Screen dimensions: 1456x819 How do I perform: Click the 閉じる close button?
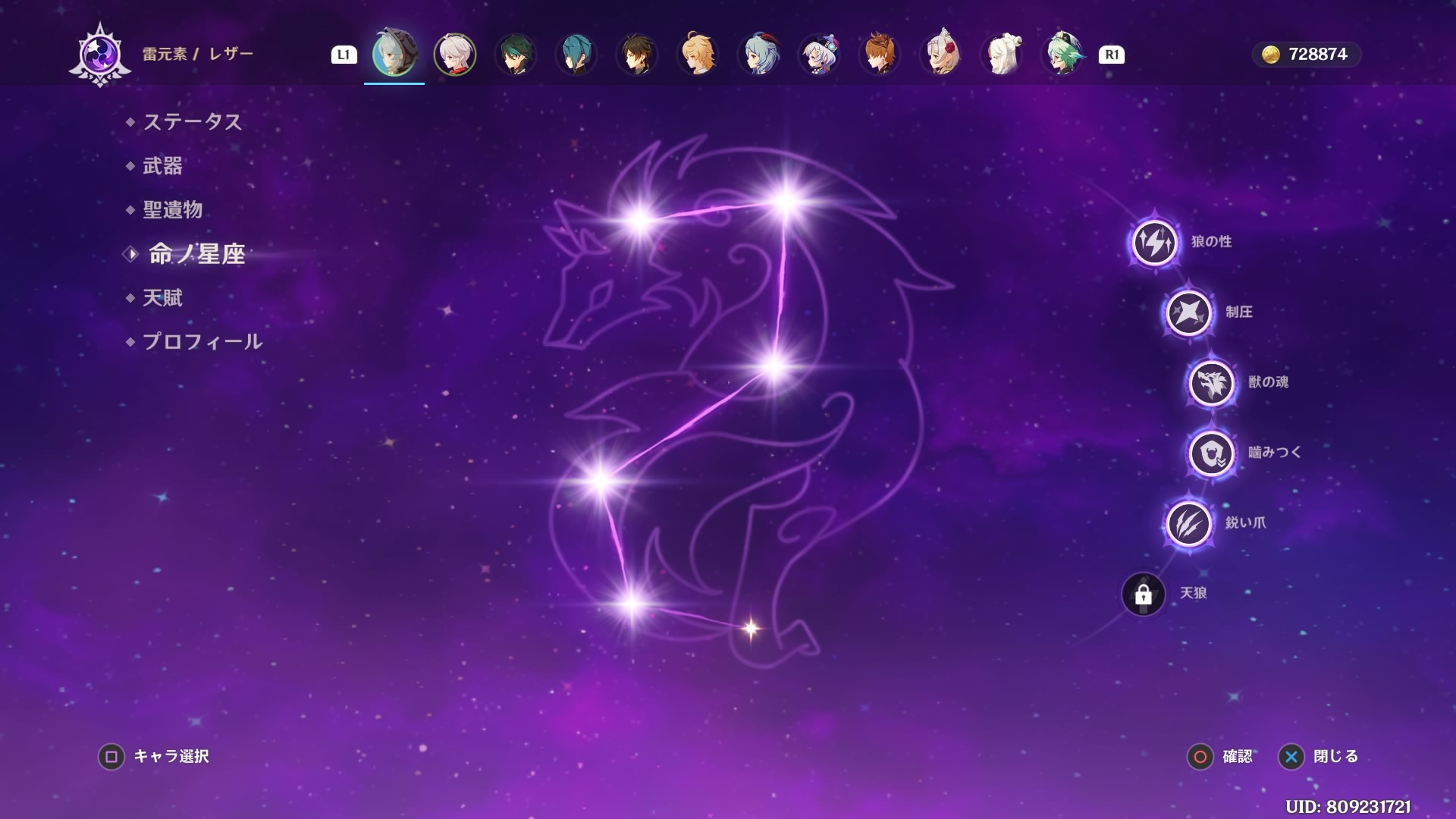tap(1319, 756)
